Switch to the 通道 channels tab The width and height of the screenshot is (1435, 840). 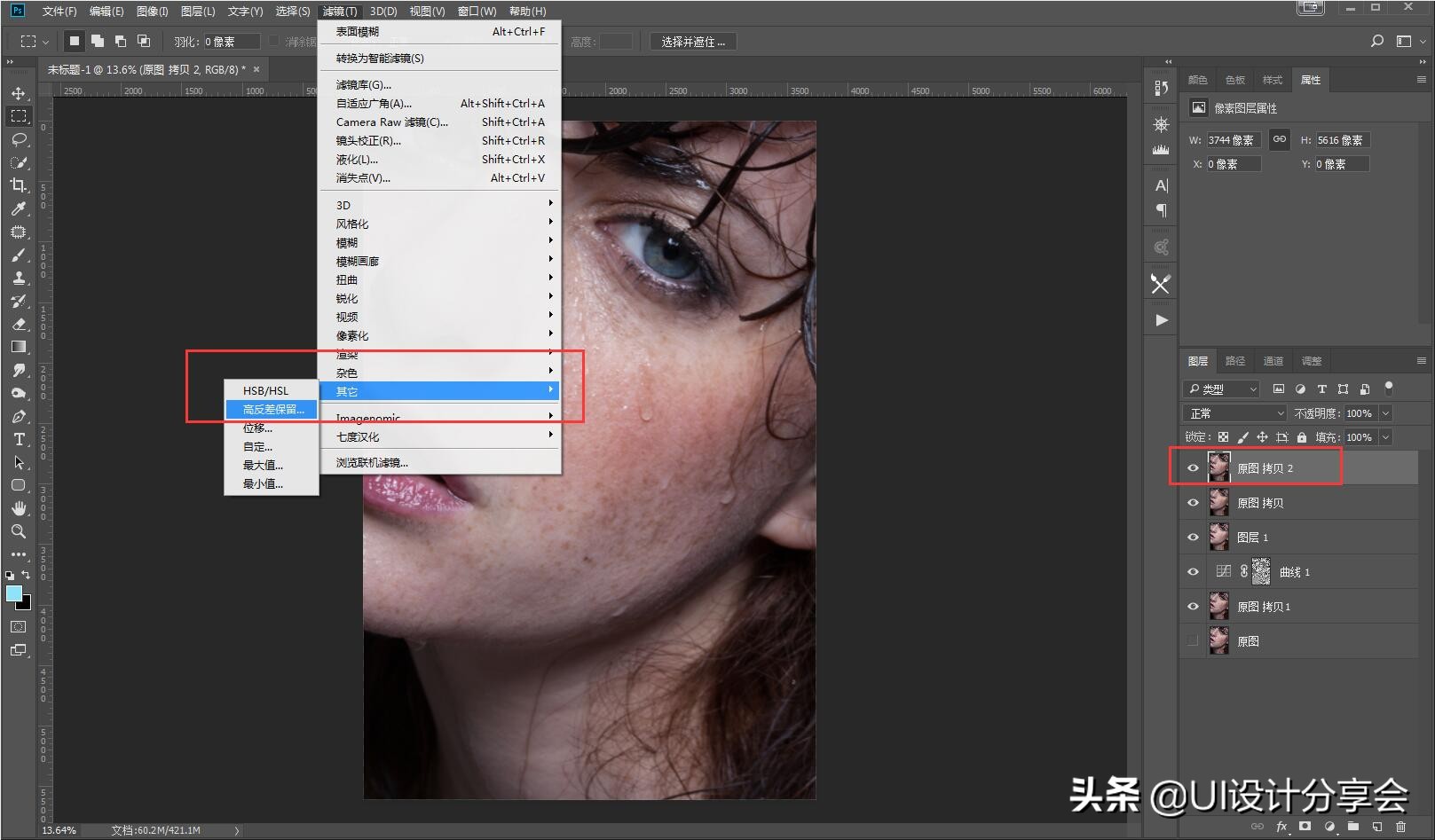click(1273, 361)
